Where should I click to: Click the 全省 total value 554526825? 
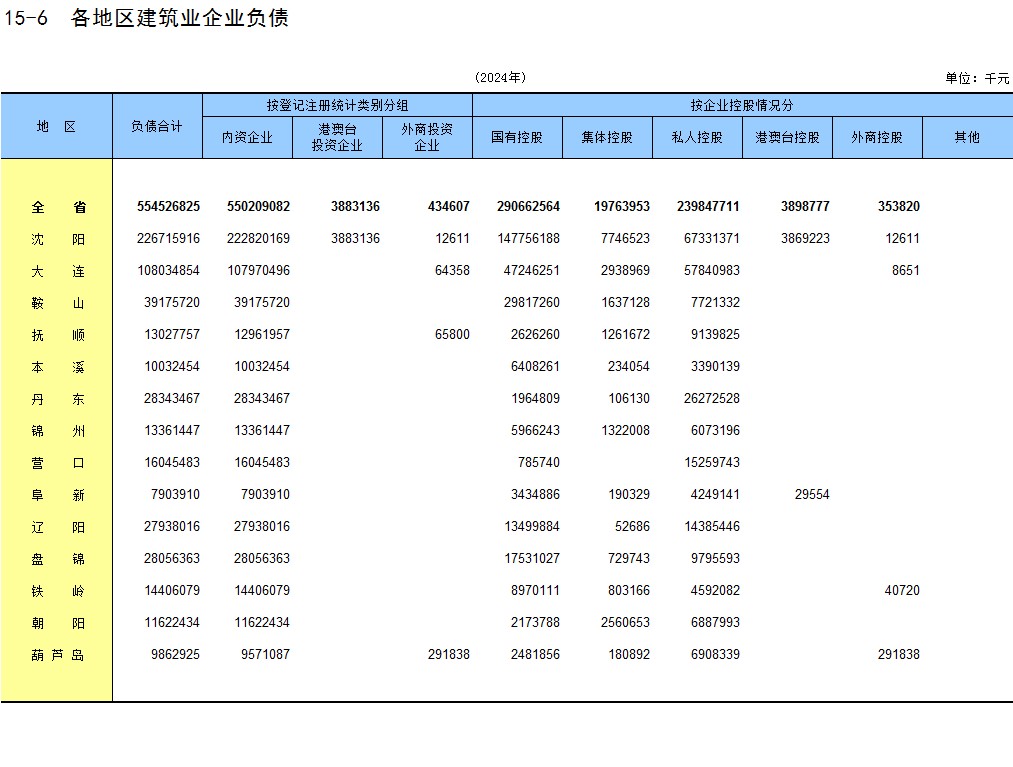168,207
